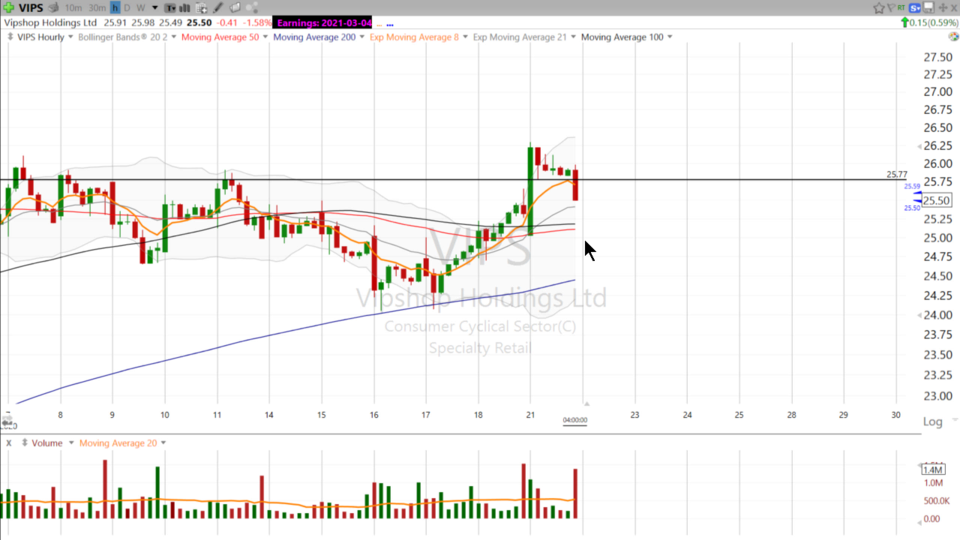Open the Moving Average 100 dropdown

(670, 37)
